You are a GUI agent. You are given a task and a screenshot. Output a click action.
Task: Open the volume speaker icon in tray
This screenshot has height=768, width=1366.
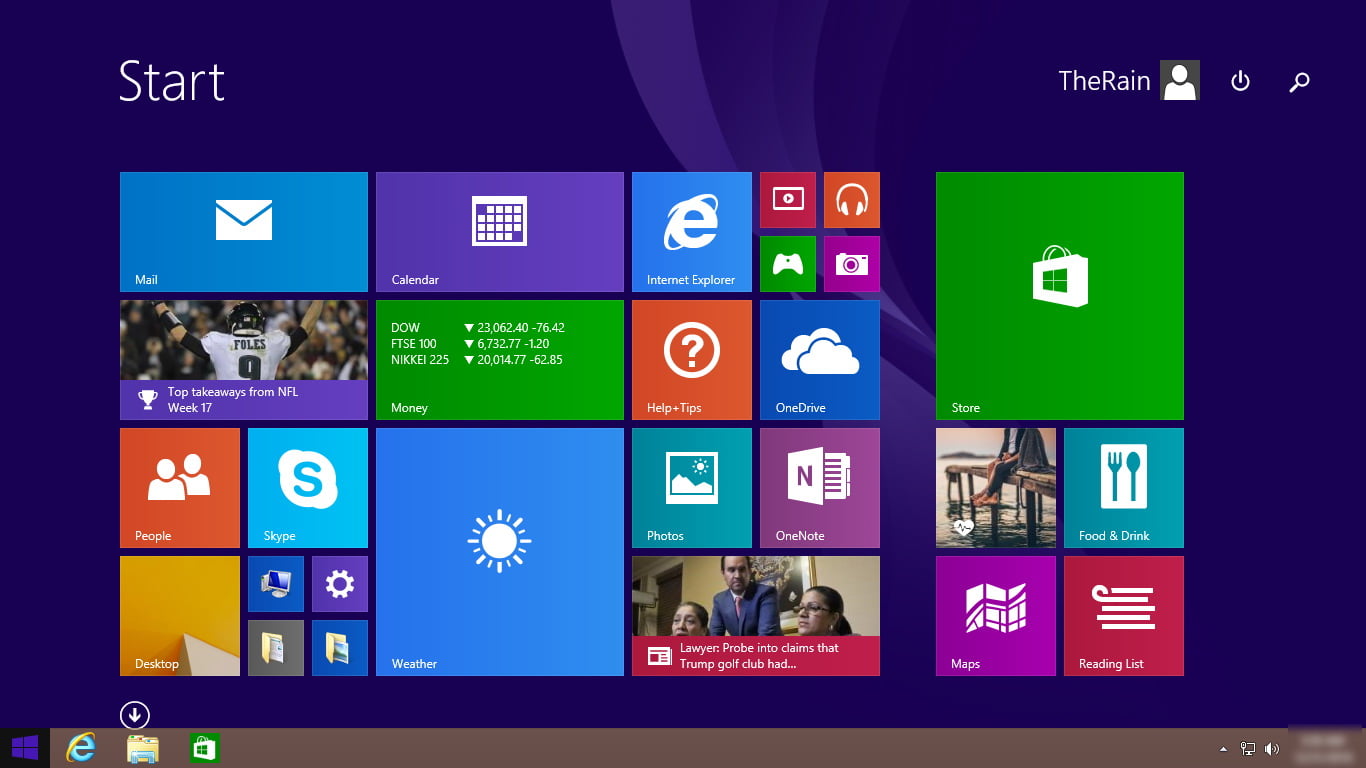(x=1272, y=748)
